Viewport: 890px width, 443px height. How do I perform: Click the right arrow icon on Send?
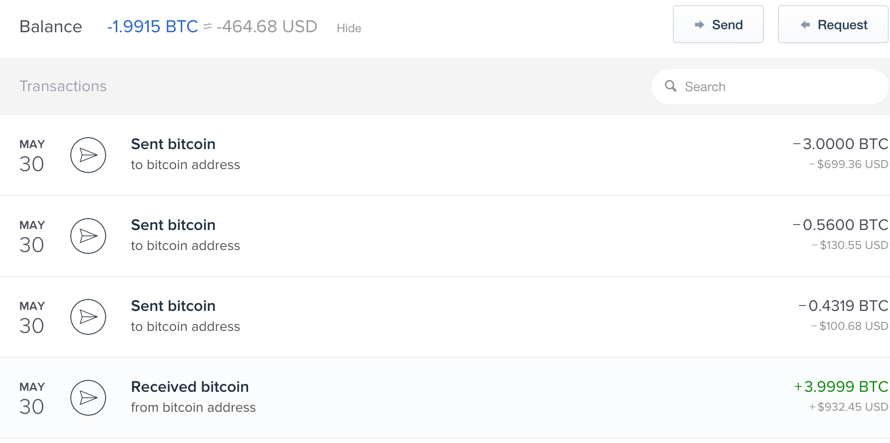pyautogui.click(x=699, y=25)
